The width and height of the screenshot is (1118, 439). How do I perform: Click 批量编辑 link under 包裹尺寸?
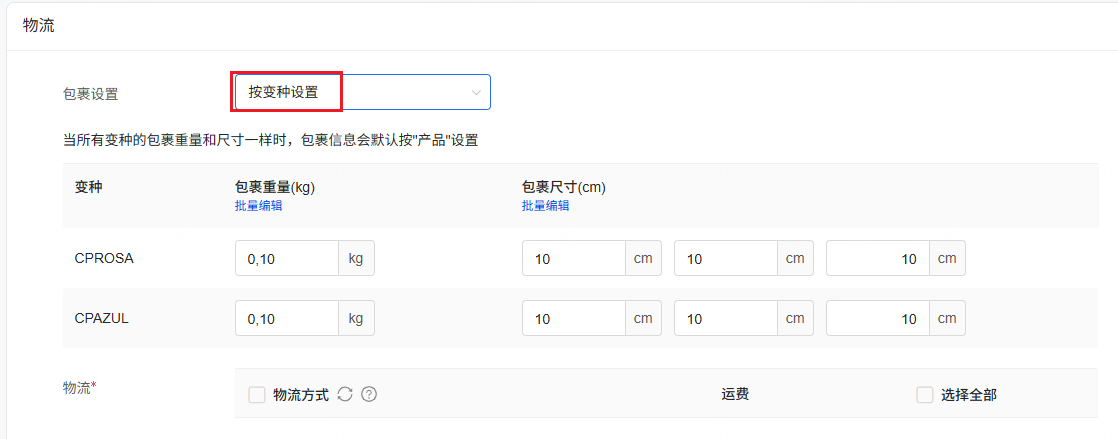pos(545,206)
